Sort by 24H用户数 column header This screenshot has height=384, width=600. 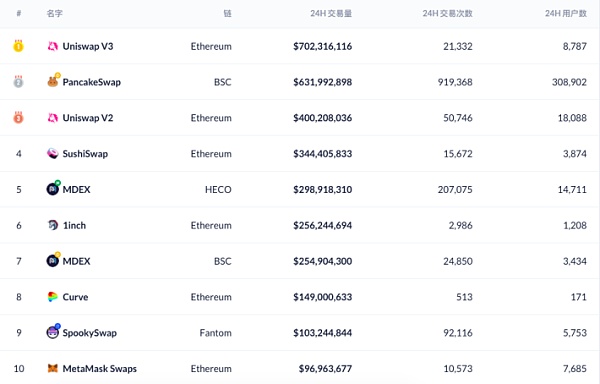[x=566, y=13]
